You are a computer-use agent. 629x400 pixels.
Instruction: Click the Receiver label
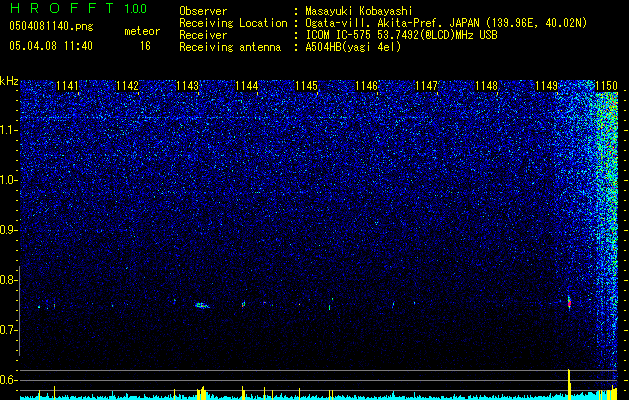[x=203, y=35]
